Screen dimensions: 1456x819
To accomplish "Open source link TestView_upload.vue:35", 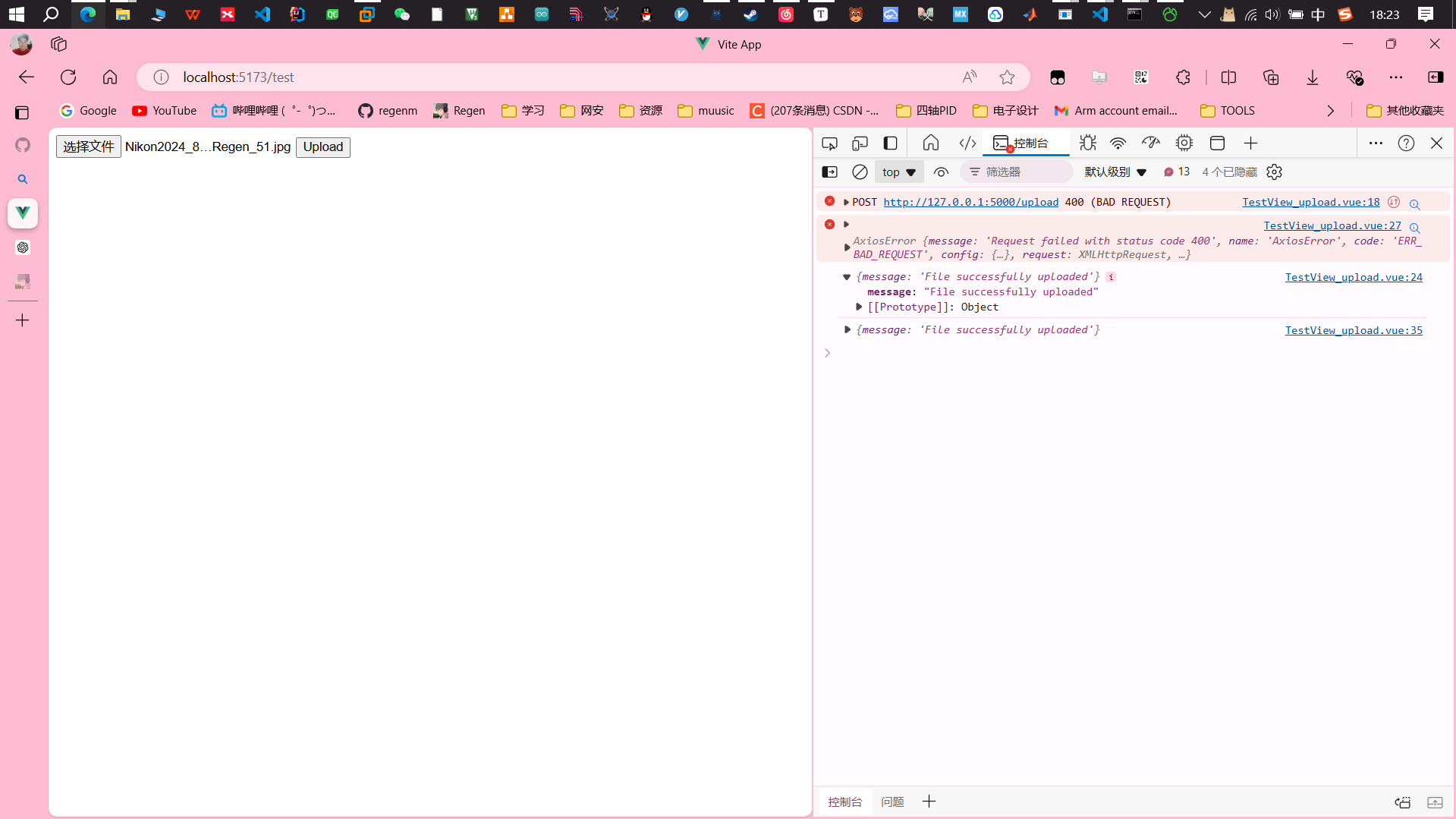I will [1354, 330].
